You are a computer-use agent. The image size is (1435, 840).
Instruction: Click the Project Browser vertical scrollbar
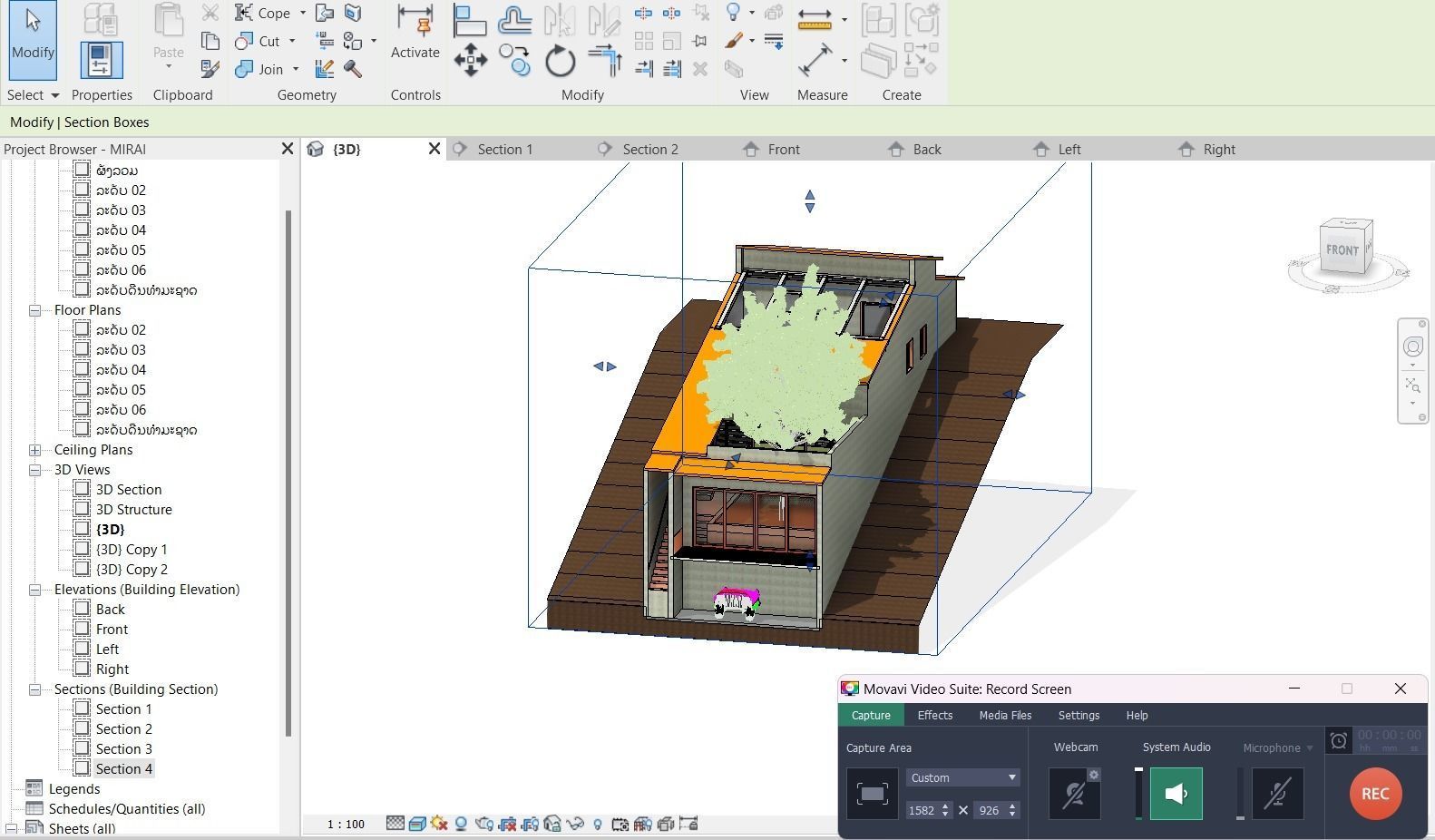[x=288, y=473]
